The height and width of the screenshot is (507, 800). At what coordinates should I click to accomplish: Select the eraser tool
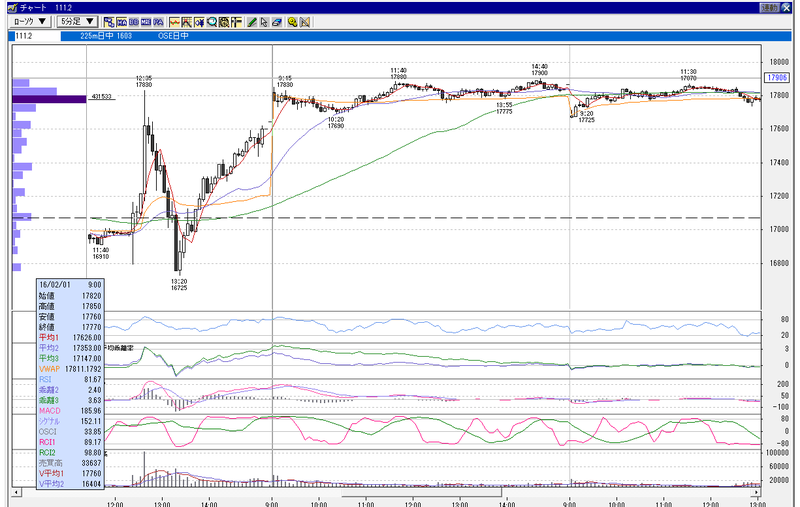coord(277,22)
